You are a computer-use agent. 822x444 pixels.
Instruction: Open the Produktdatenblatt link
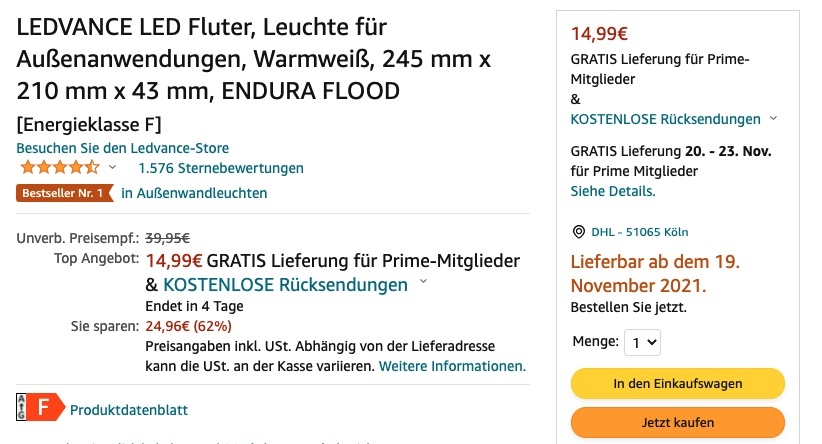(x=128, y=410)
